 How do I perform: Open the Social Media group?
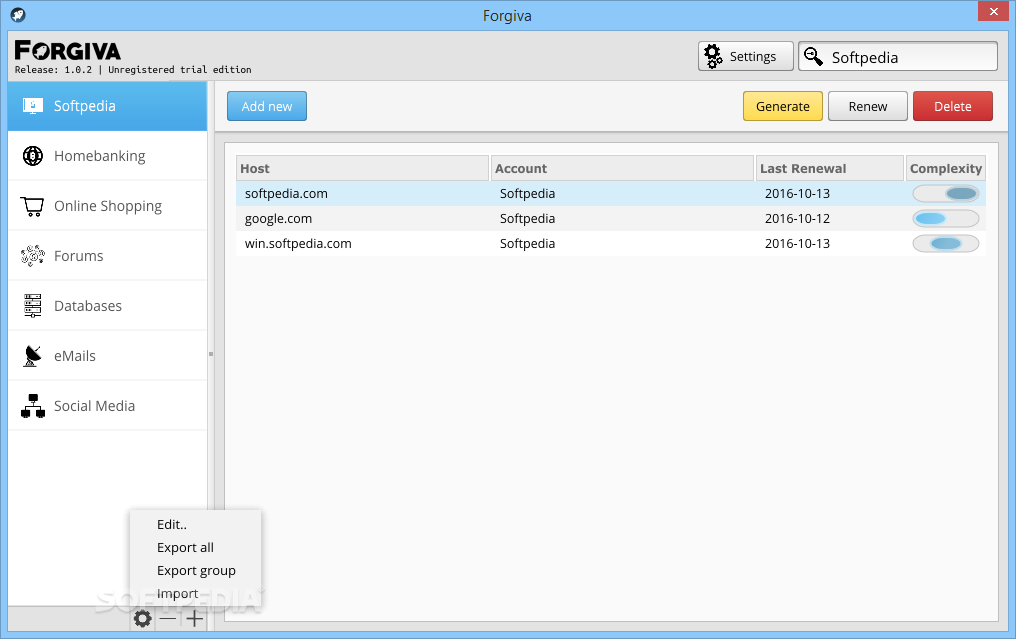[108, 406]
